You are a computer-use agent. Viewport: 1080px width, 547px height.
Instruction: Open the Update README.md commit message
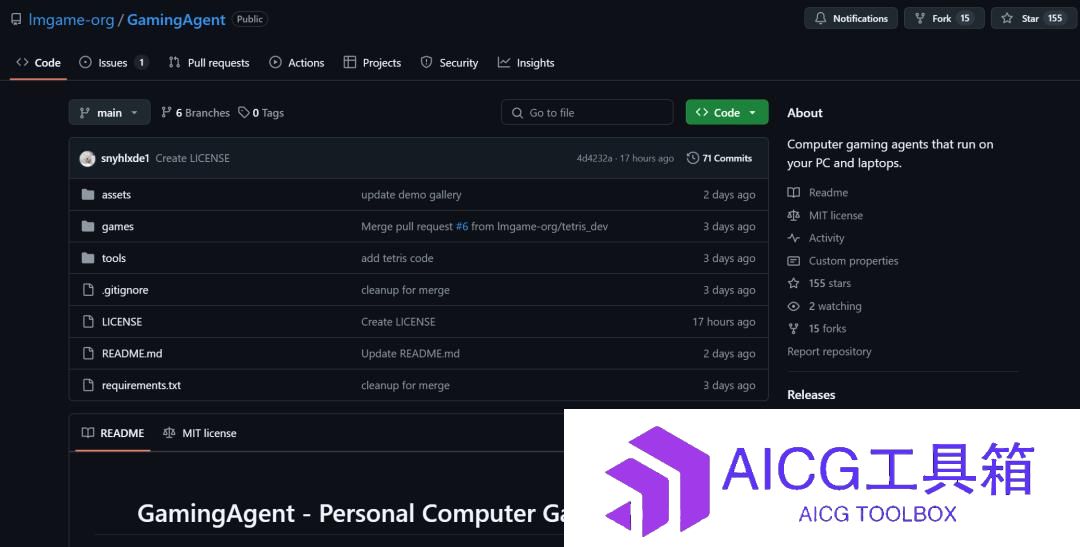coord(411,353)
